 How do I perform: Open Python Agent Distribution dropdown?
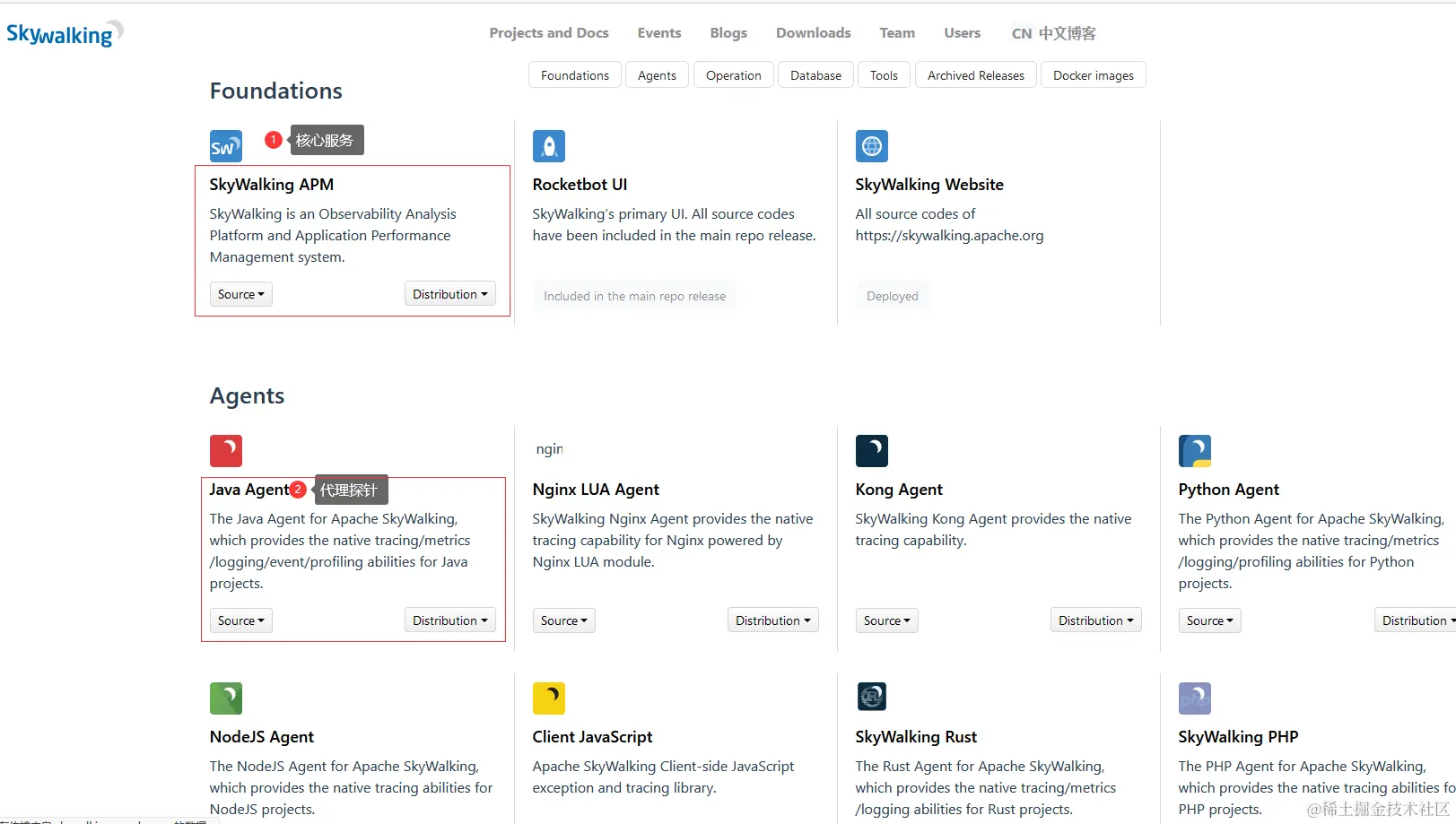click(x=1417, y=620)
